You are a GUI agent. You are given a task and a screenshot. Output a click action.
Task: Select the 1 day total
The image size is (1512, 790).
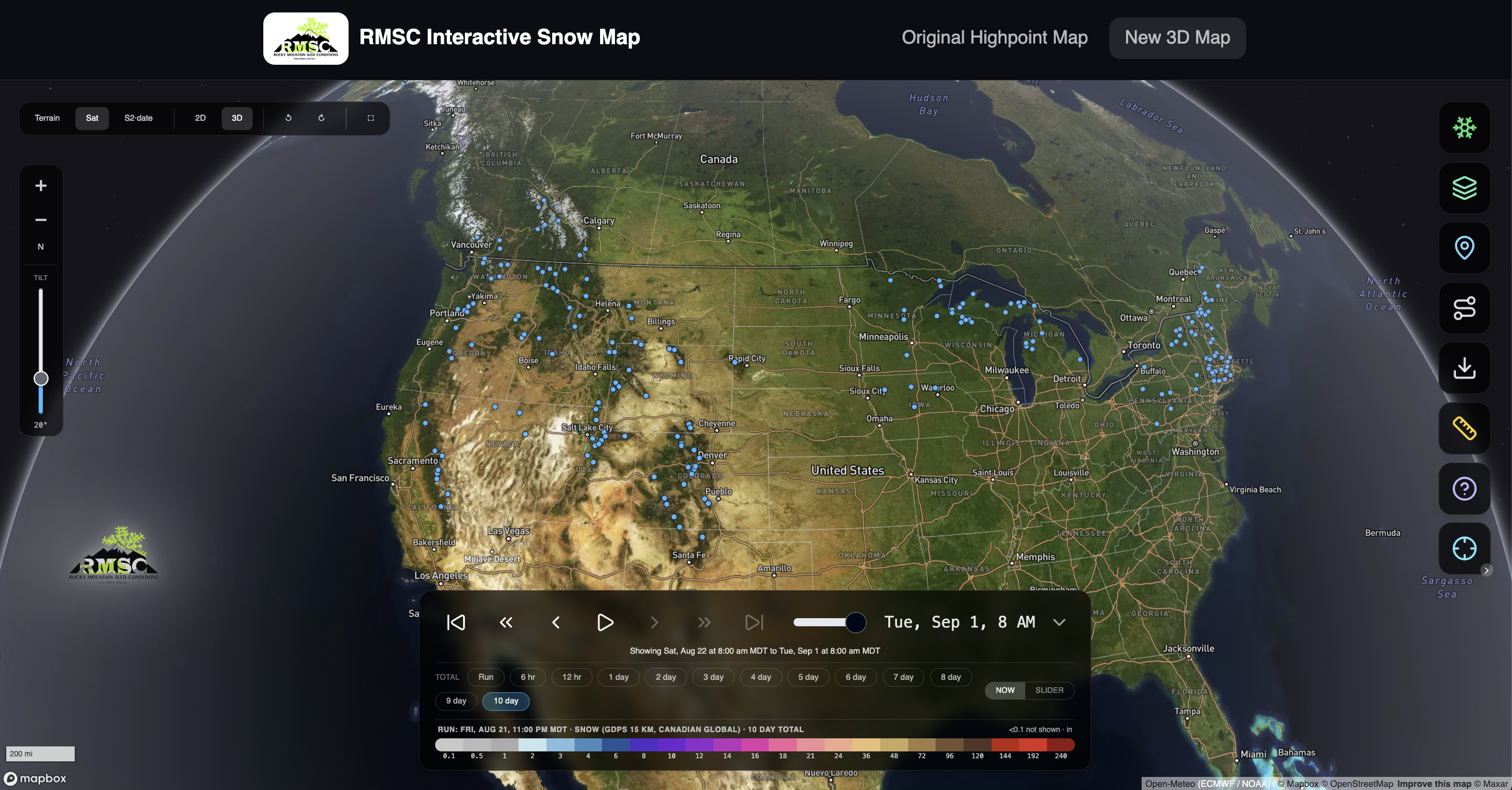click(619, 677)
